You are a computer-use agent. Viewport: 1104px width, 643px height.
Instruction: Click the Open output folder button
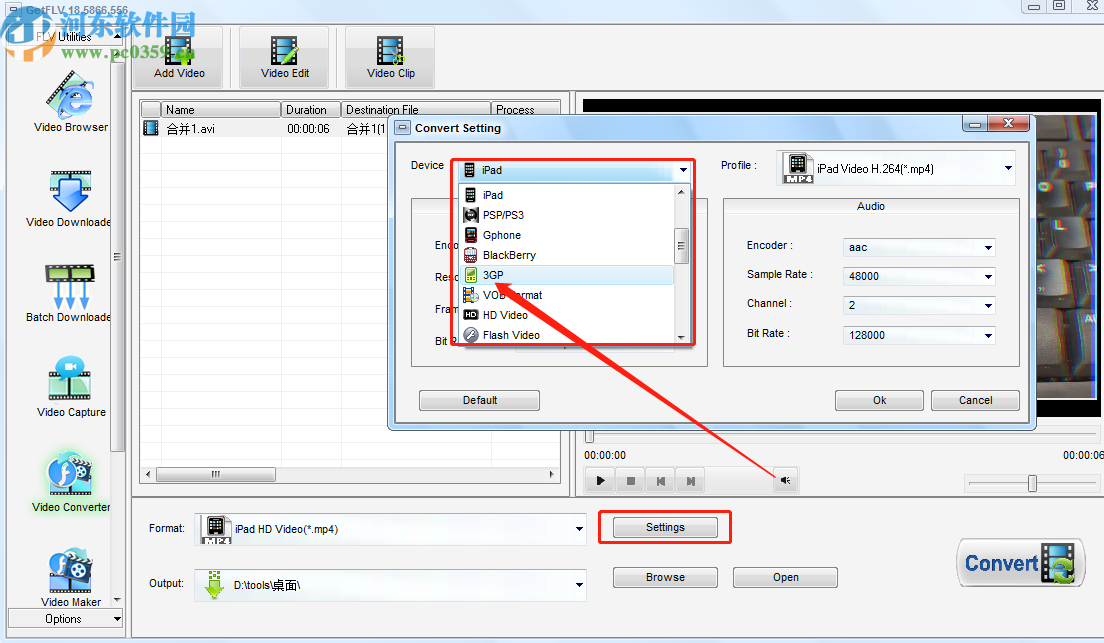pyautogui.click(x=786, y=578)
